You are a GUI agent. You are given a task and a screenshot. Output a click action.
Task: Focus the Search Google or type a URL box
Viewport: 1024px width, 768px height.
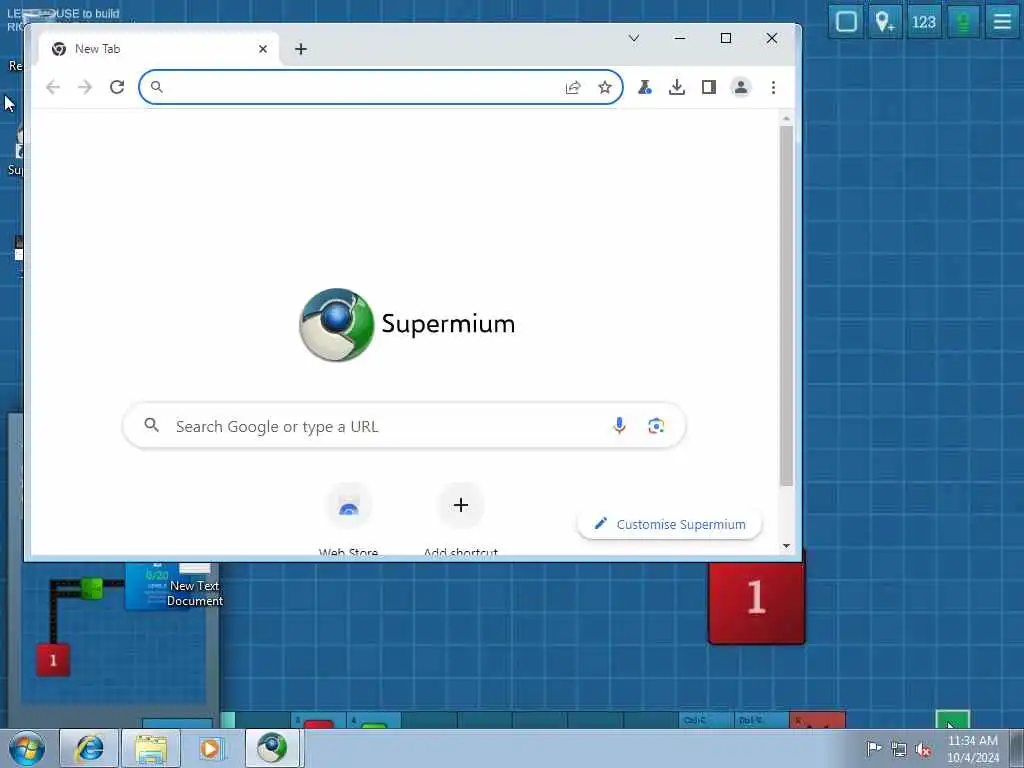pyautogui.click(x=404, y=426)
